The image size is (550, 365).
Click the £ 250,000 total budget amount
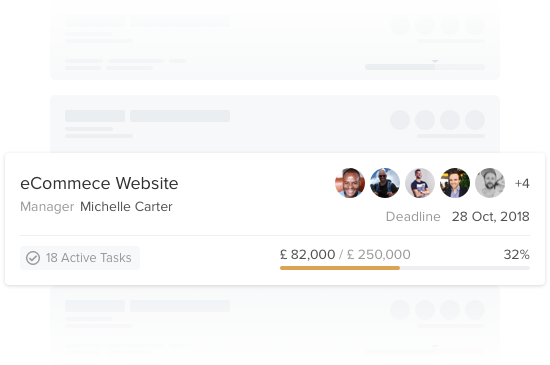[x=378, y=255]
